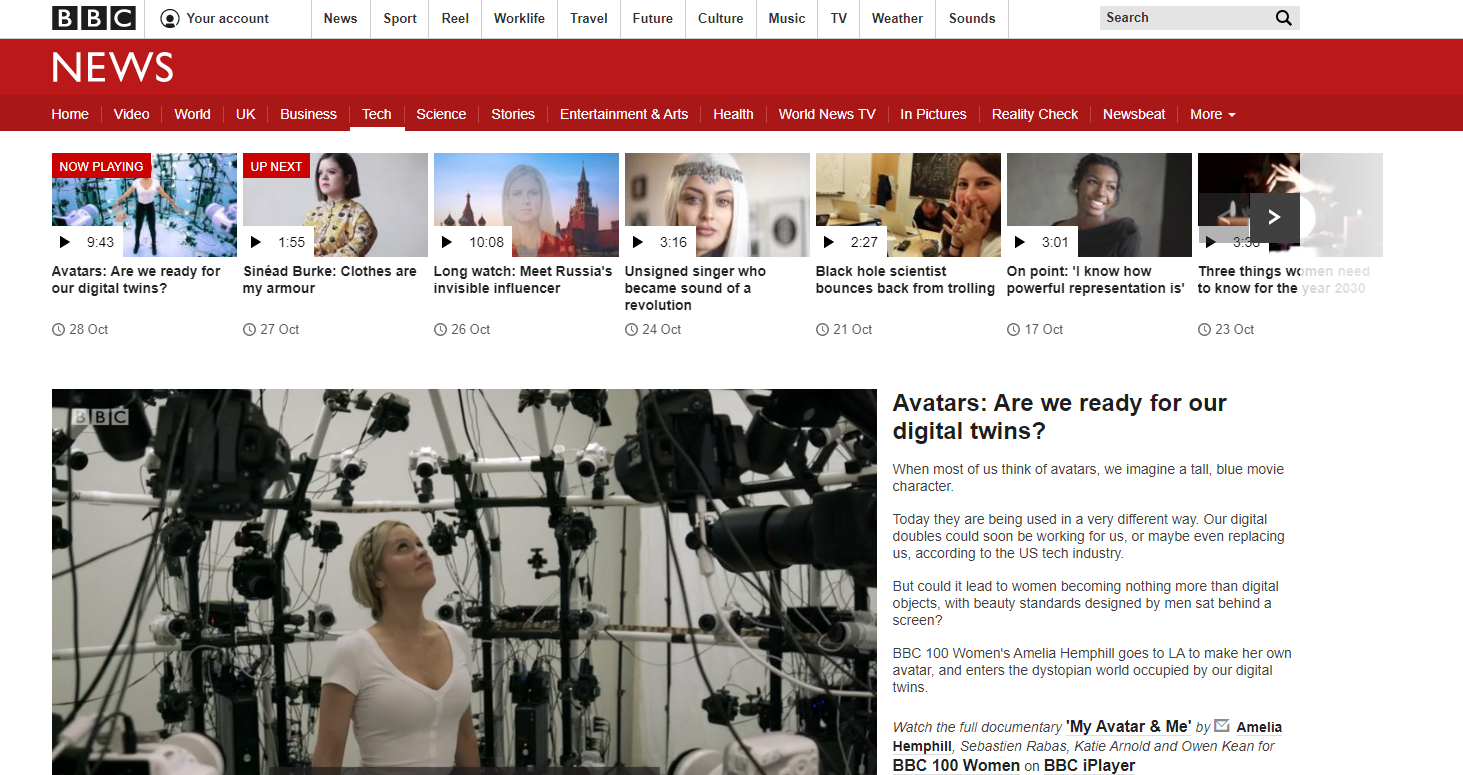
Task: Visit the Travel section
Action: pyautogui.click(x=589, y=18)
